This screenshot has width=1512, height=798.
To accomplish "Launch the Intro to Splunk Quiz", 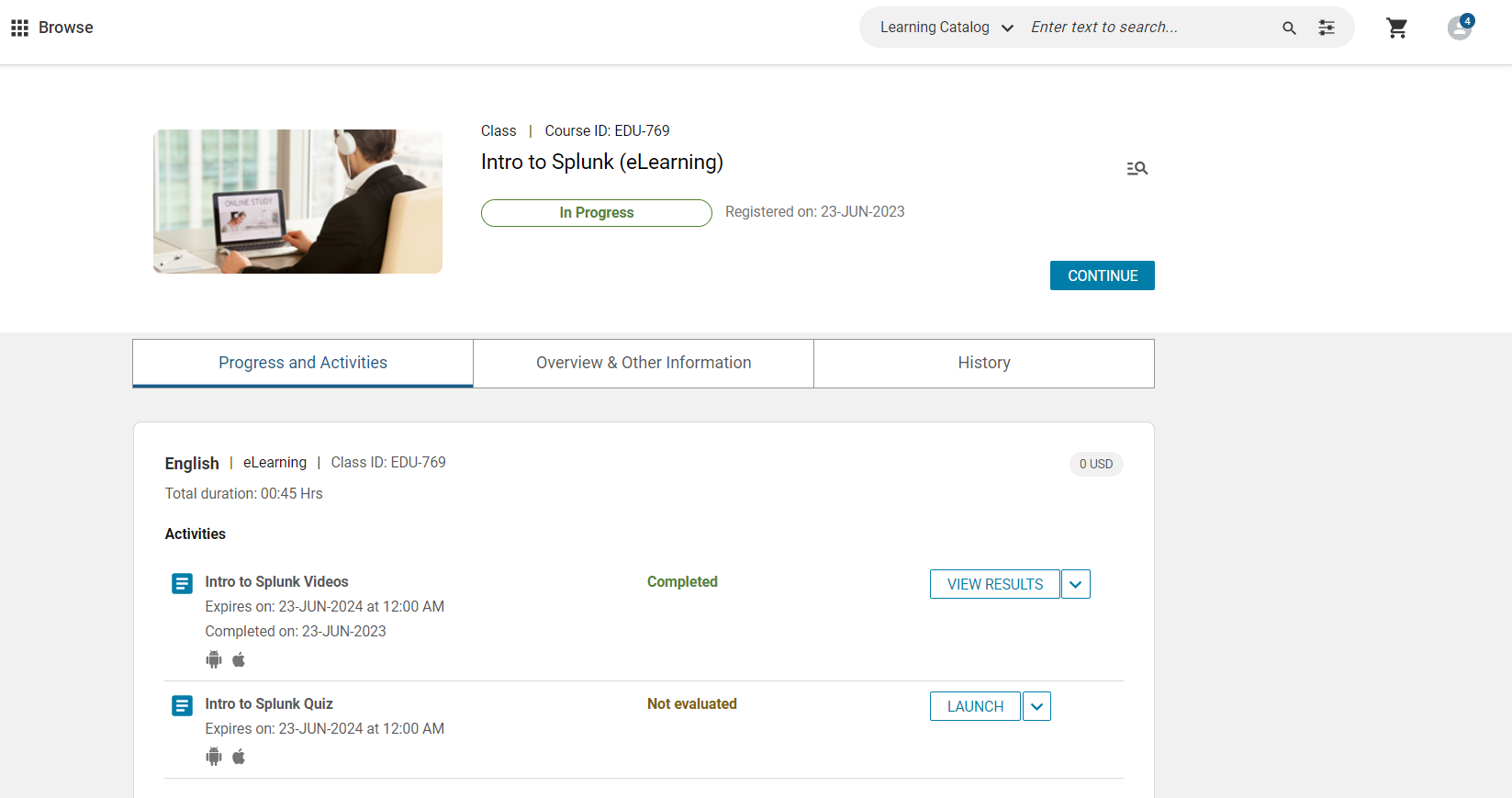I will click(975, 706).
